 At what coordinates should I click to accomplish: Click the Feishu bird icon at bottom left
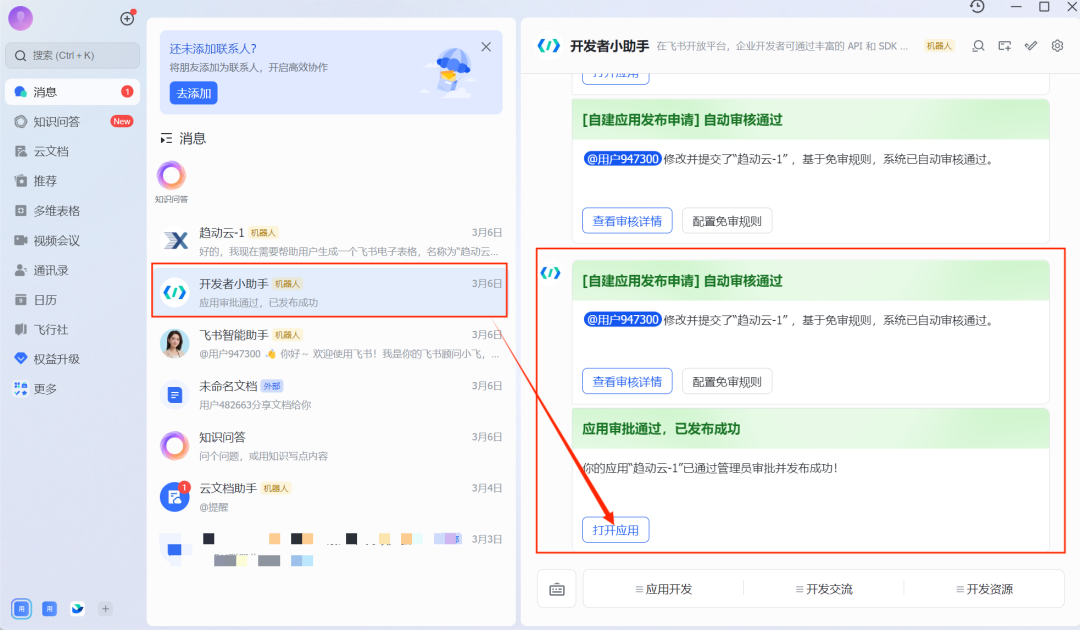pyautogui.click(x=78, y=609)
